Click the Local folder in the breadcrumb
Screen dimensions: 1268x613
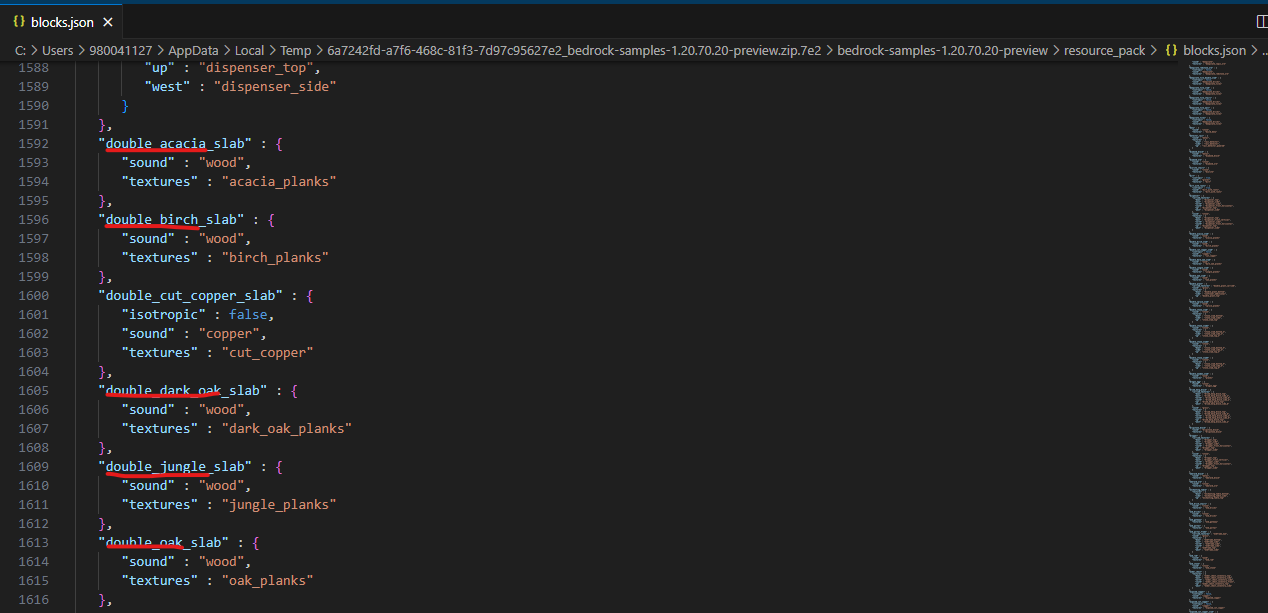tap(250, 50)
